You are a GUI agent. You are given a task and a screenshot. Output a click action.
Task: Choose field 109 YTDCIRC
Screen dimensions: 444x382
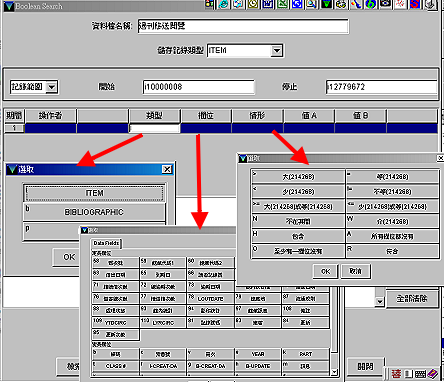pos(115,322)
